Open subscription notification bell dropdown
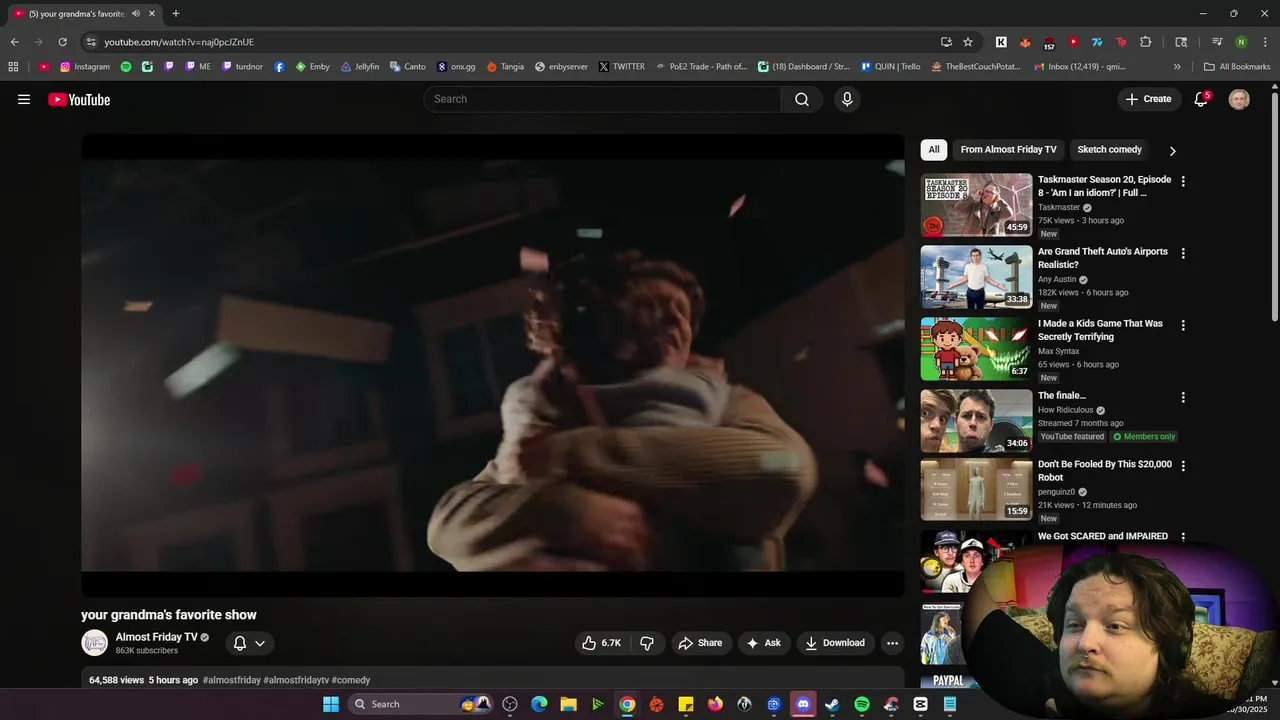Screen dimensions: 1280x720 pyautogui.click(x=249, y=643)
